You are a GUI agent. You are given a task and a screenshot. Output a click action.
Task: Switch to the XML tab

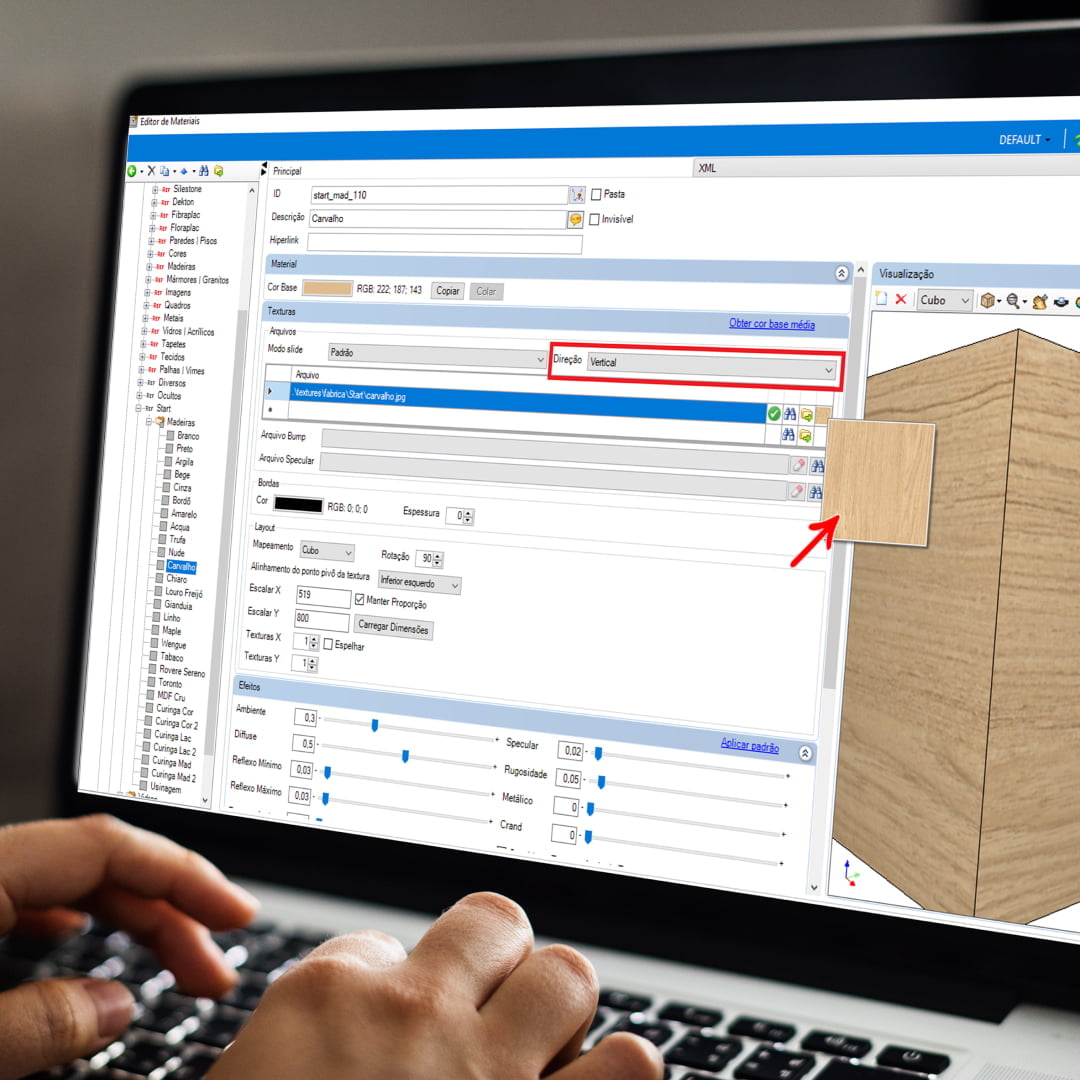[x=707, y=169]
